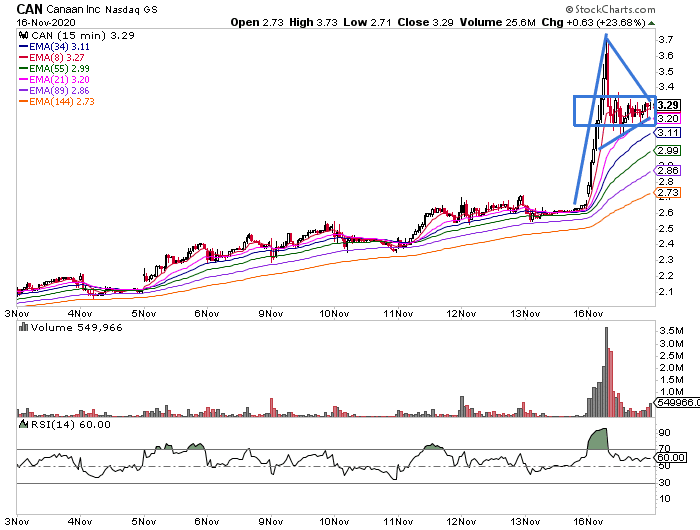Click the 60.00 RSI value tag
The width and height of the screenshot is (700, 530).
671,458
